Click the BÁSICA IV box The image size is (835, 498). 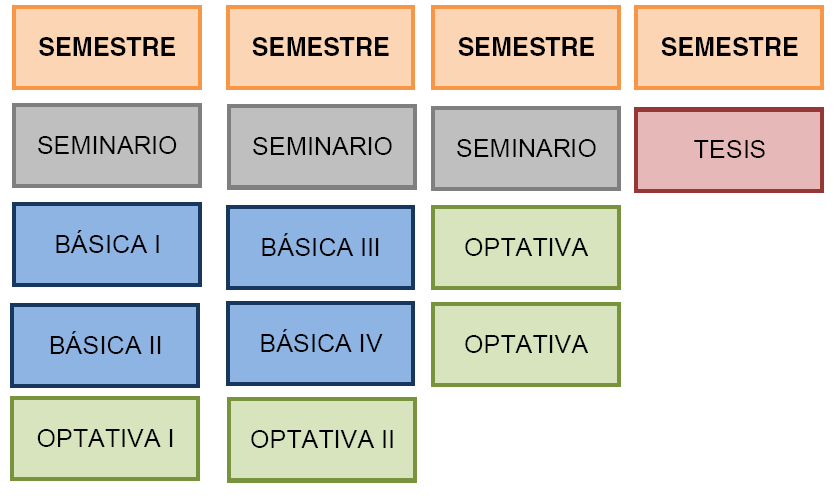coord(321,343)
